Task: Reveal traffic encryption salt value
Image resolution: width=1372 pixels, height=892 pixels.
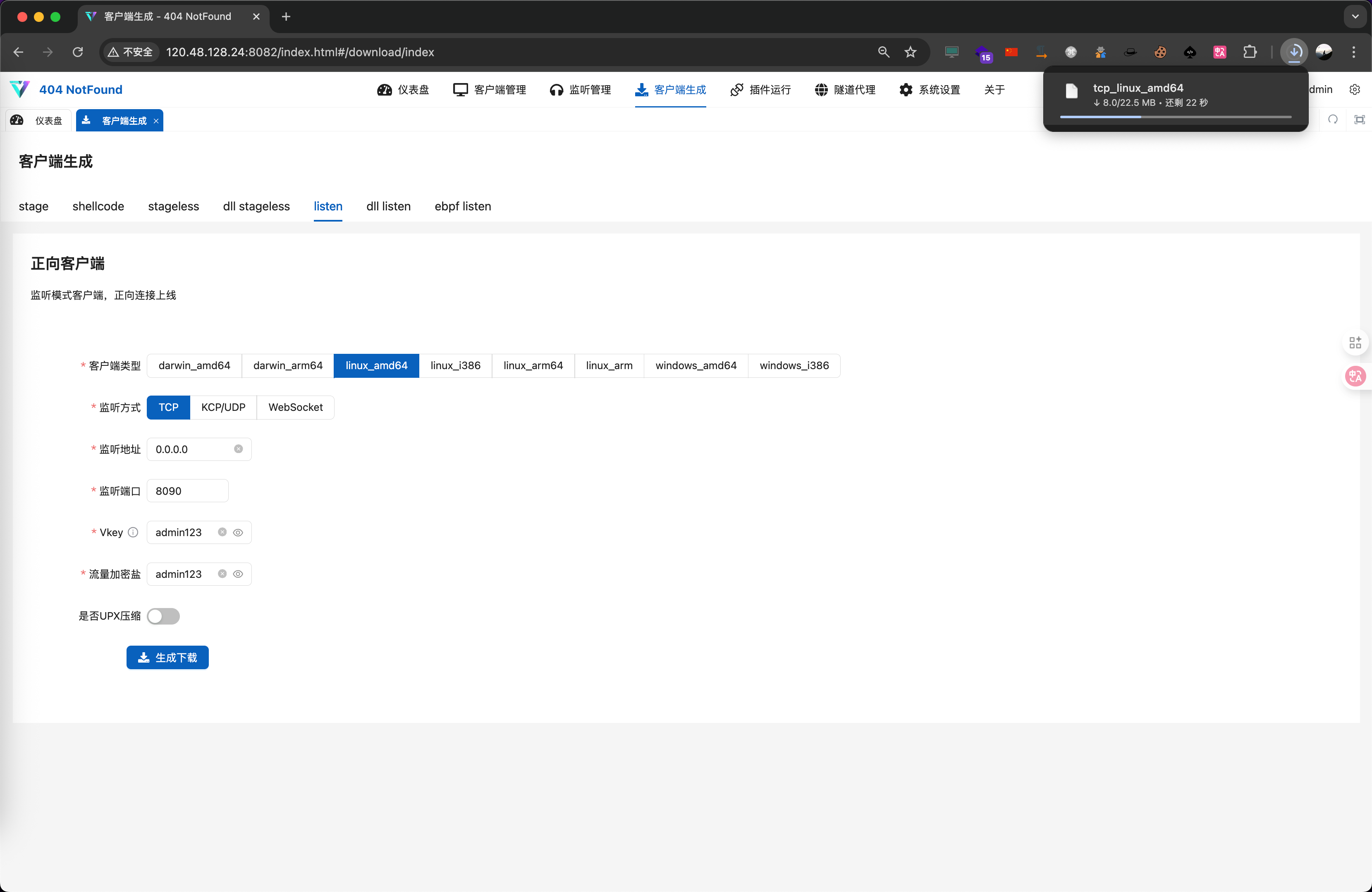Action: click(x=238, y=574)
